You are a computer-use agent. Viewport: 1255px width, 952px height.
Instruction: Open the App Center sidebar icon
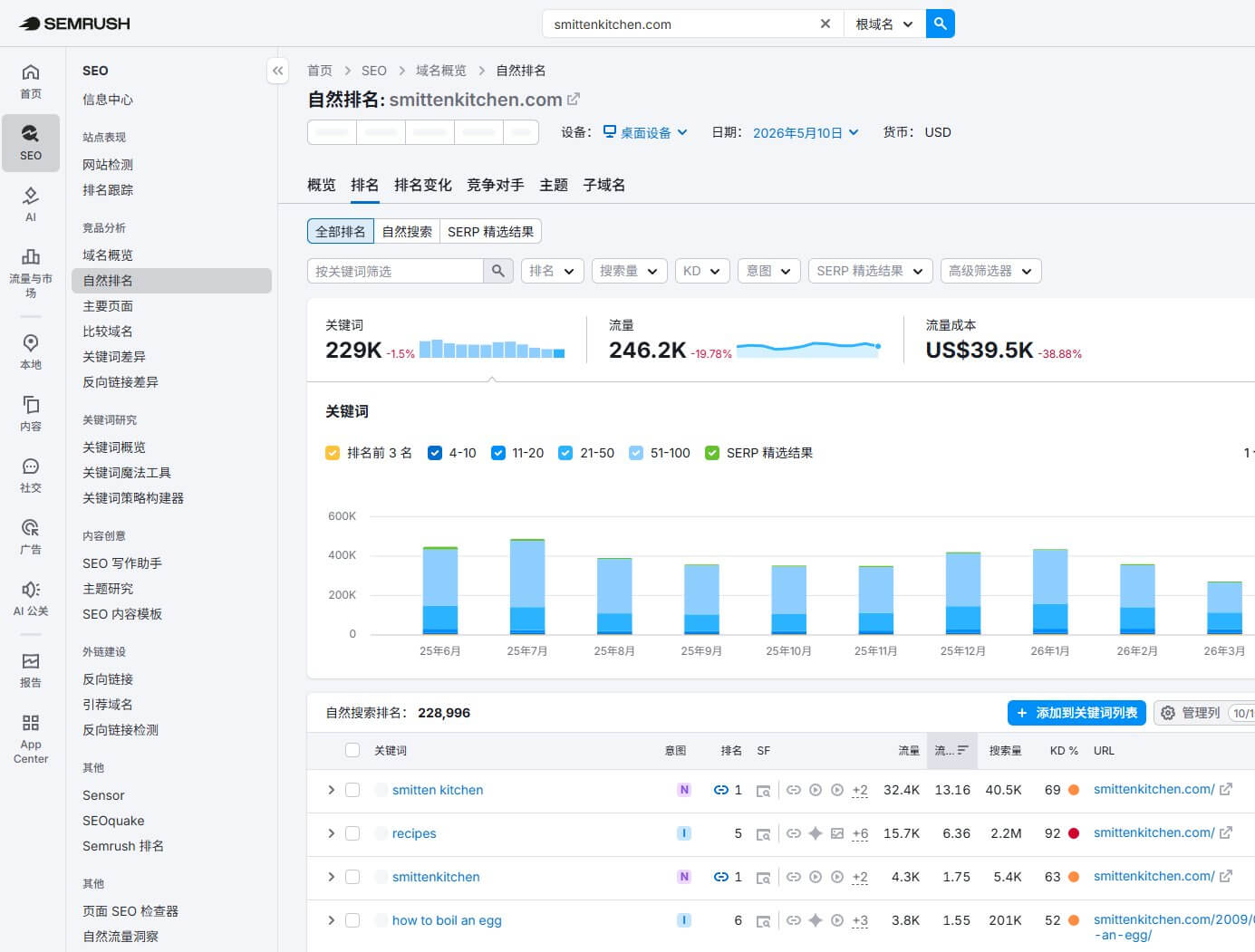31,738
